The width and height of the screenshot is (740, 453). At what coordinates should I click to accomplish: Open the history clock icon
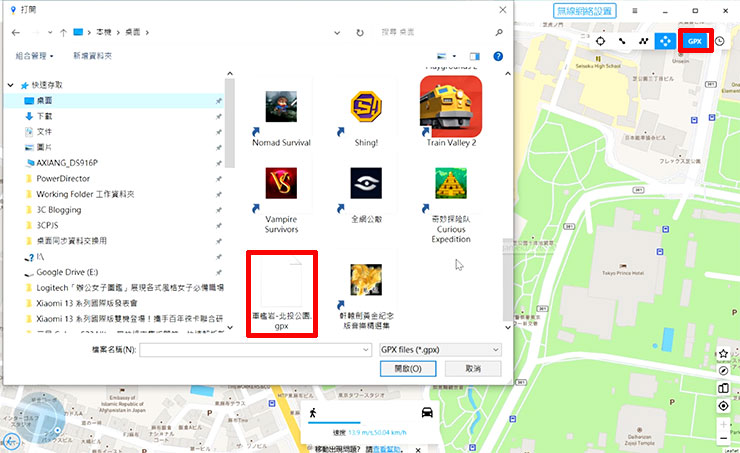click(x=720, y=41)
